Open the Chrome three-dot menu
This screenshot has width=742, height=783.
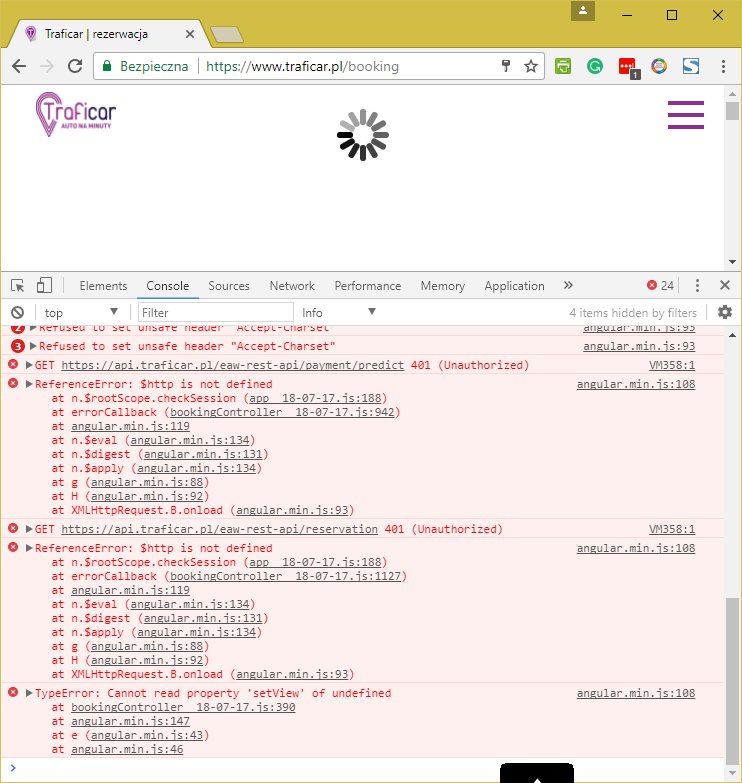pos(723,66)
